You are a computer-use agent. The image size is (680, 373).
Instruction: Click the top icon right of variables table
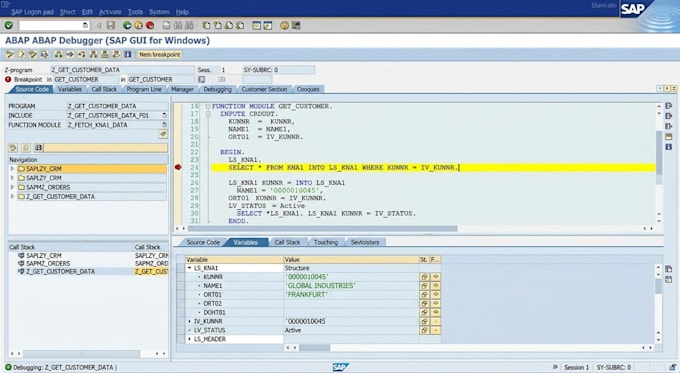[x=669, y=269]
